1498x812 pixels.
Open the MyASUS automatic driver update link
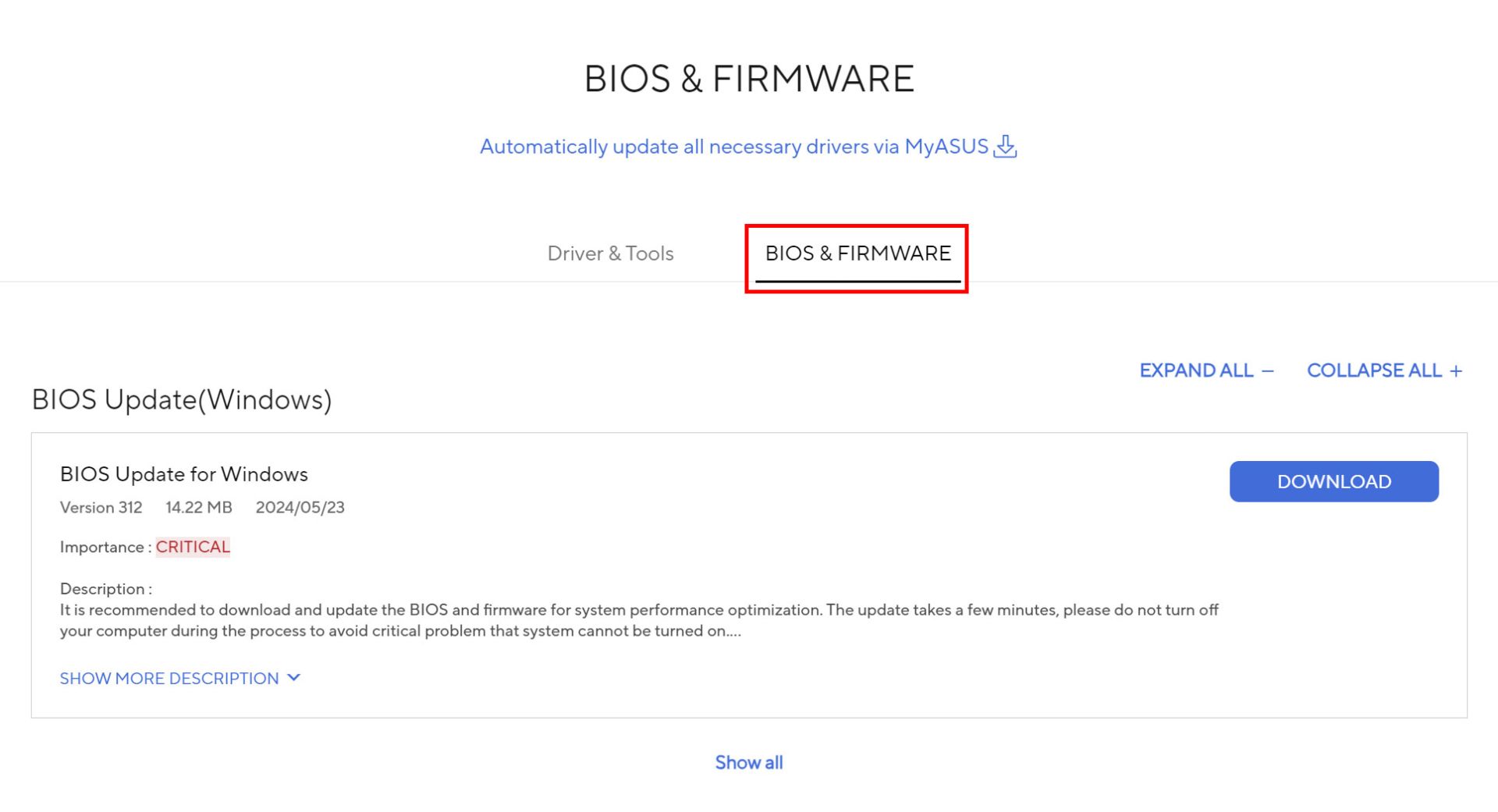733,147
